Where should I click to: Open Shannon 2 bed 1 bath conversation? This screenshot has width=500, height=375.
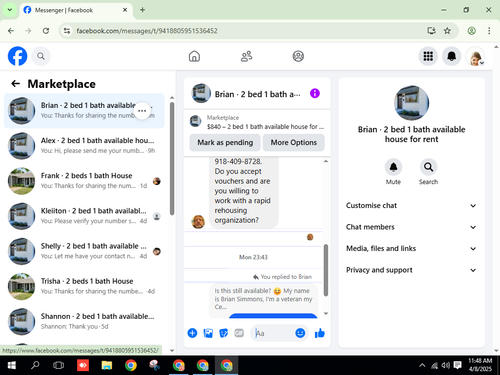[x=84, y=321]
